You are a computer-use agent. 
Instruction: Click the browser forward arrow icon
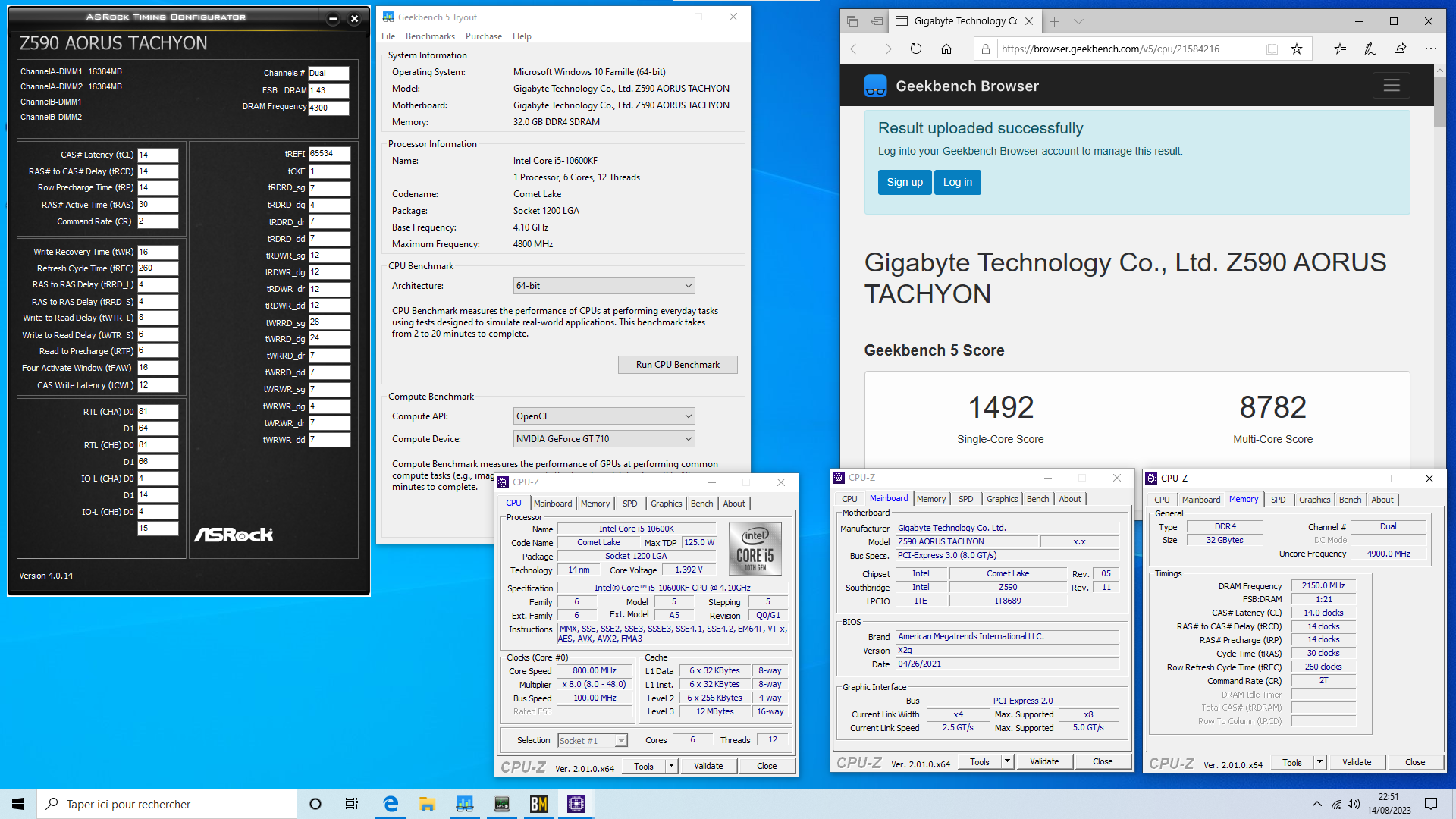coord(886,49)
